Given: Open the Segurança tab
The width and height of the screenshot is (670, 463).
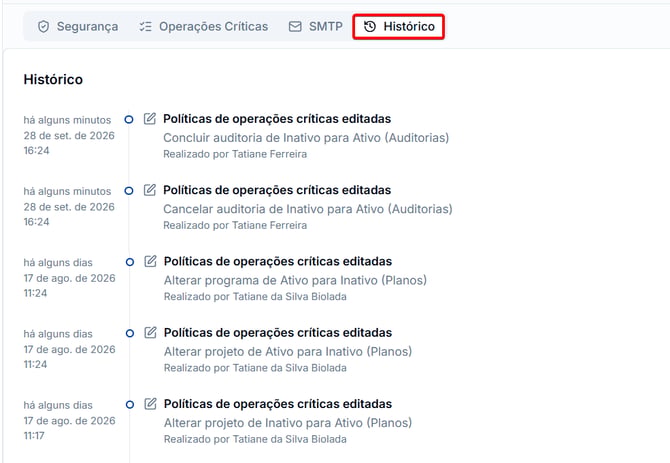Looking at the screenshot, I should pyautogui.click(x=78, y=26).
